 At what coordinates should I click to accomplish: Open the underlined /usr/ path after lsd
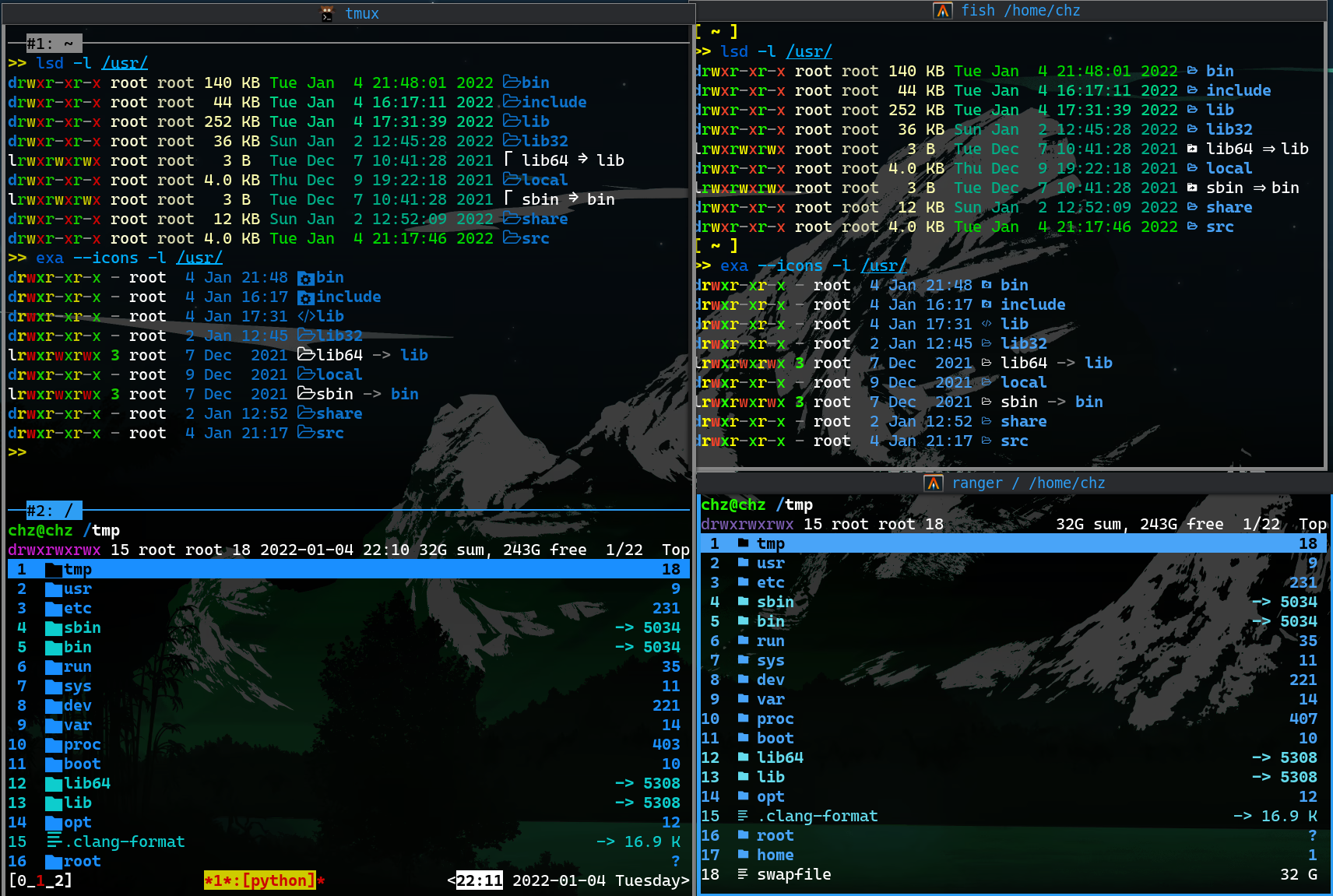pos(125,62)
